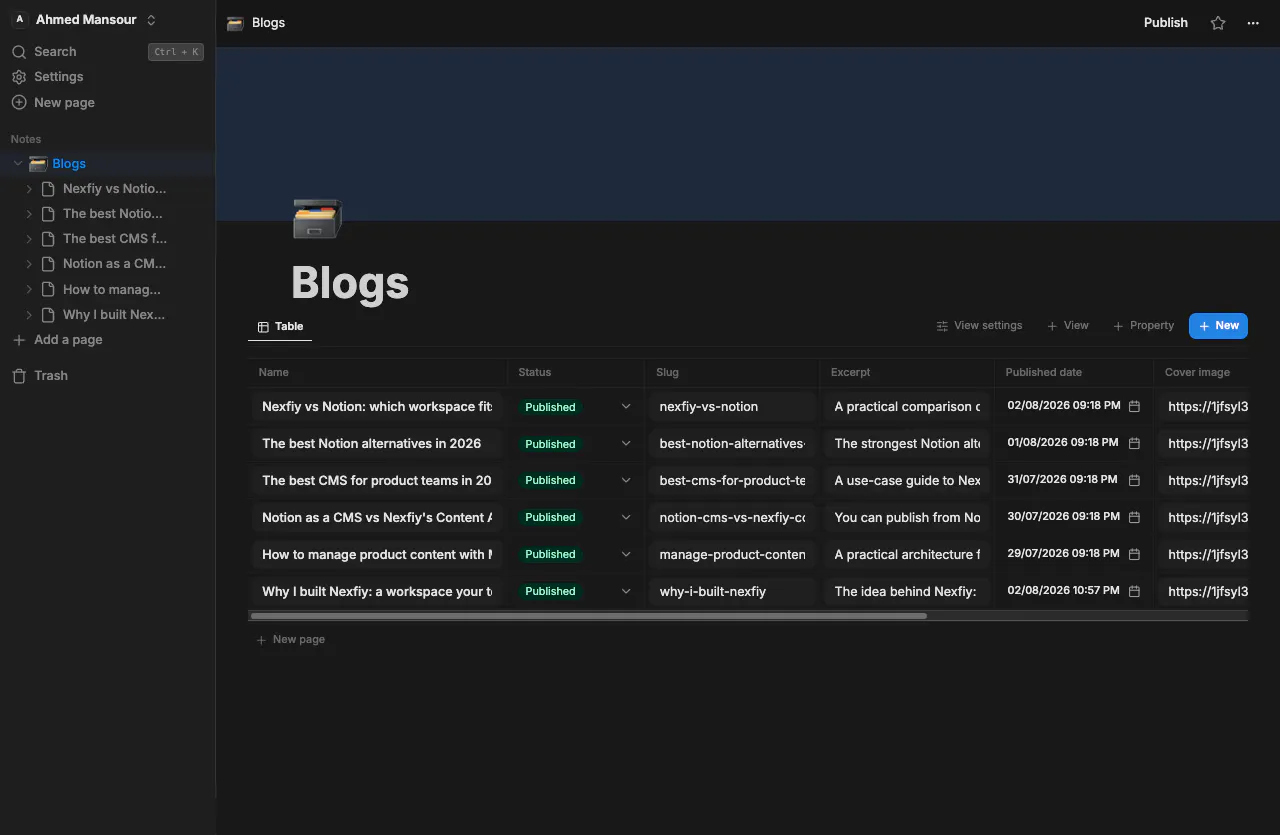Click the large file-box page icon above title
Image resolution: width=1280 pixels, height=835 pixels.
(x=317, y=219)
